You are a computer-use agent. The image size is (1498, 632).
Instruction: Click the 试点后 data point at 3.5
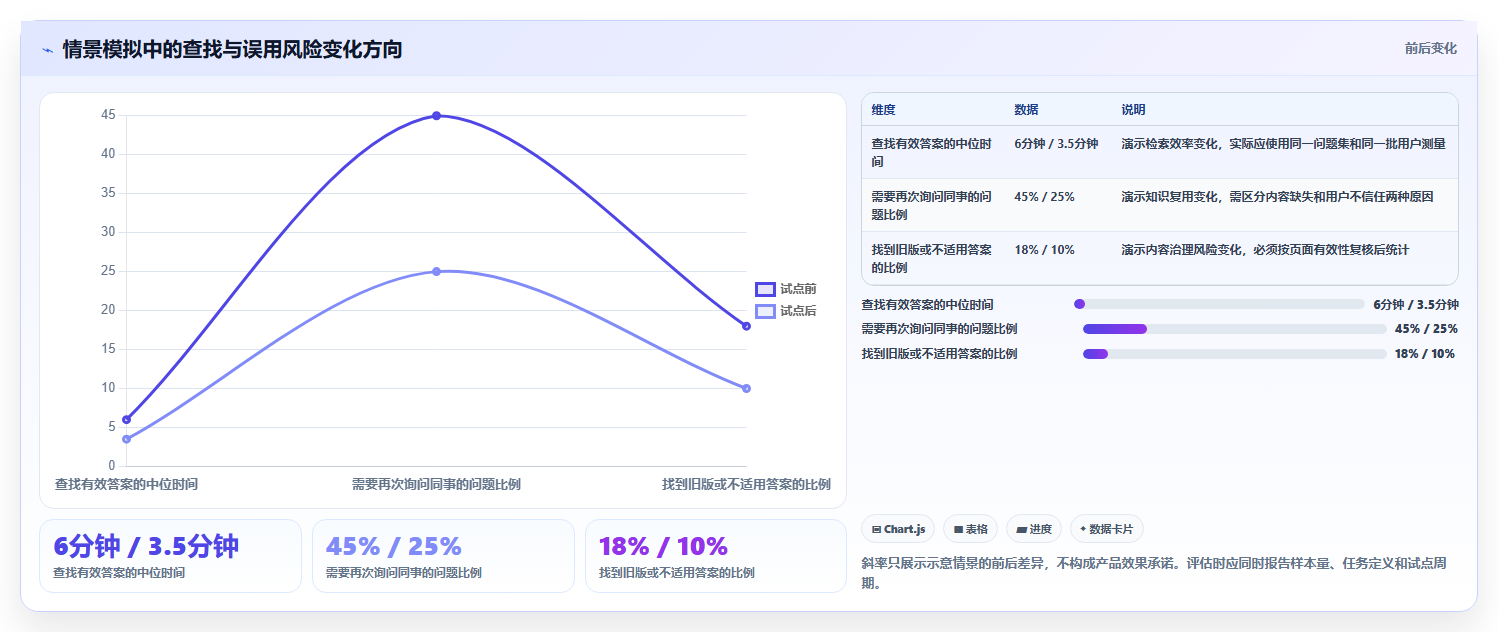pos(126,439)
